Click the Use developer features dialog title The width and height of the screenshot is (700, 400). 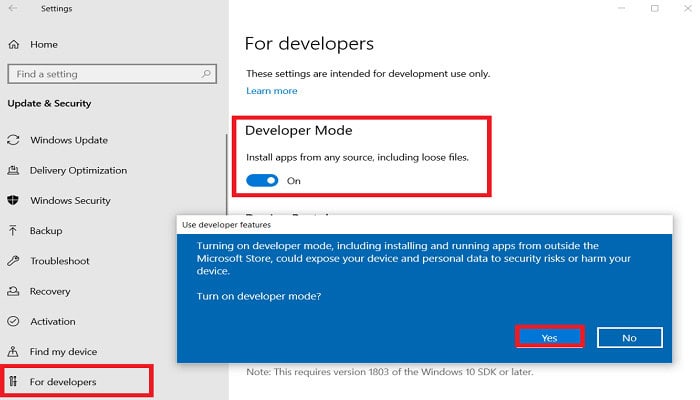(x=226, y=225)
